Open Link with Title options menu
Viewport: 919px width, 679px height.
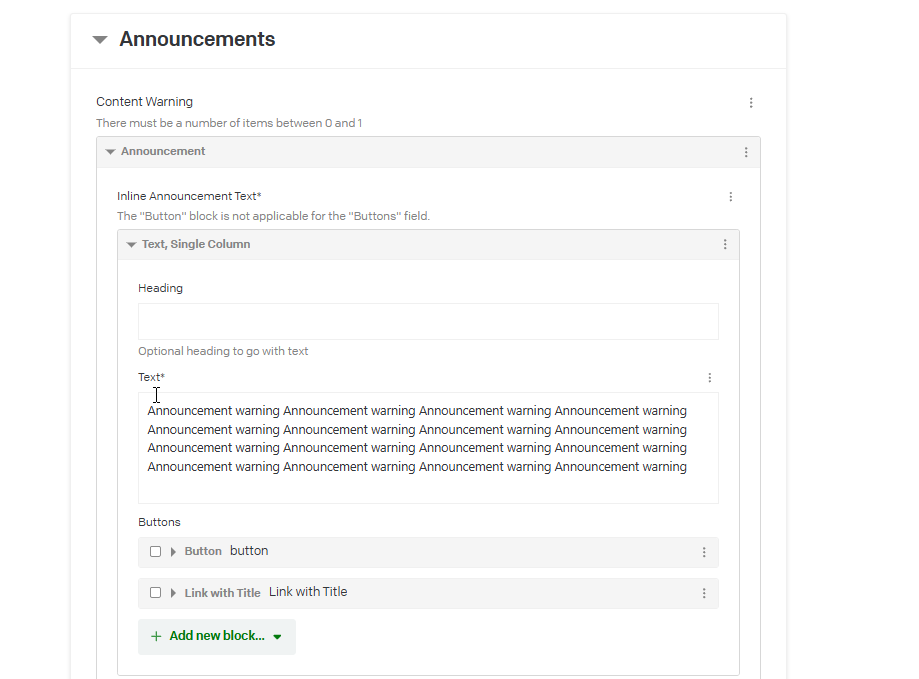(x=704, y=593)
